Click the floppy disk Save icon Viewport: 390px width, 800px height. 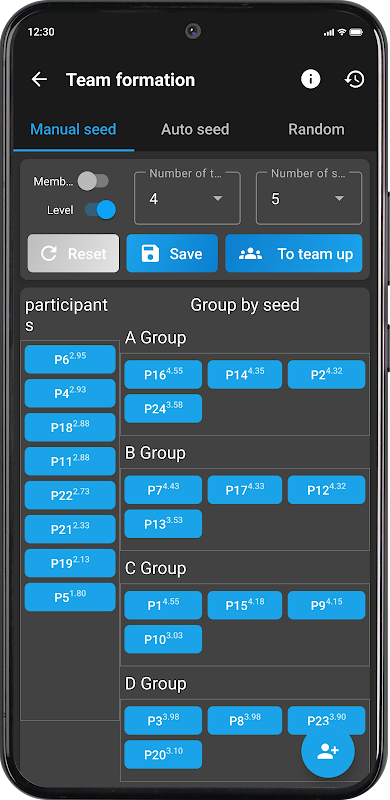150,254
